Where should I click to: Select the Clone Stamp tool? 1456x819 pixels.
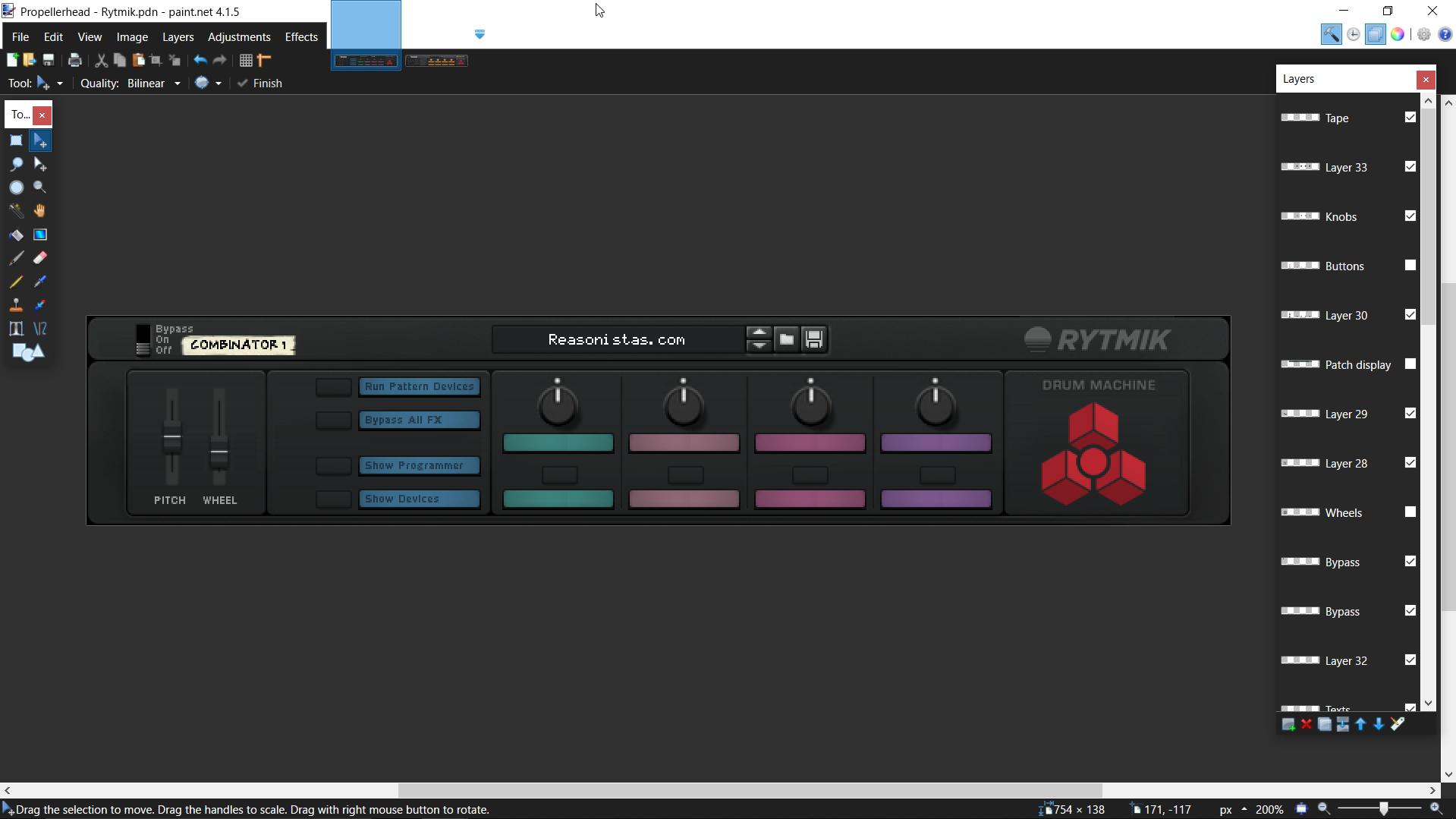[16, 305]
